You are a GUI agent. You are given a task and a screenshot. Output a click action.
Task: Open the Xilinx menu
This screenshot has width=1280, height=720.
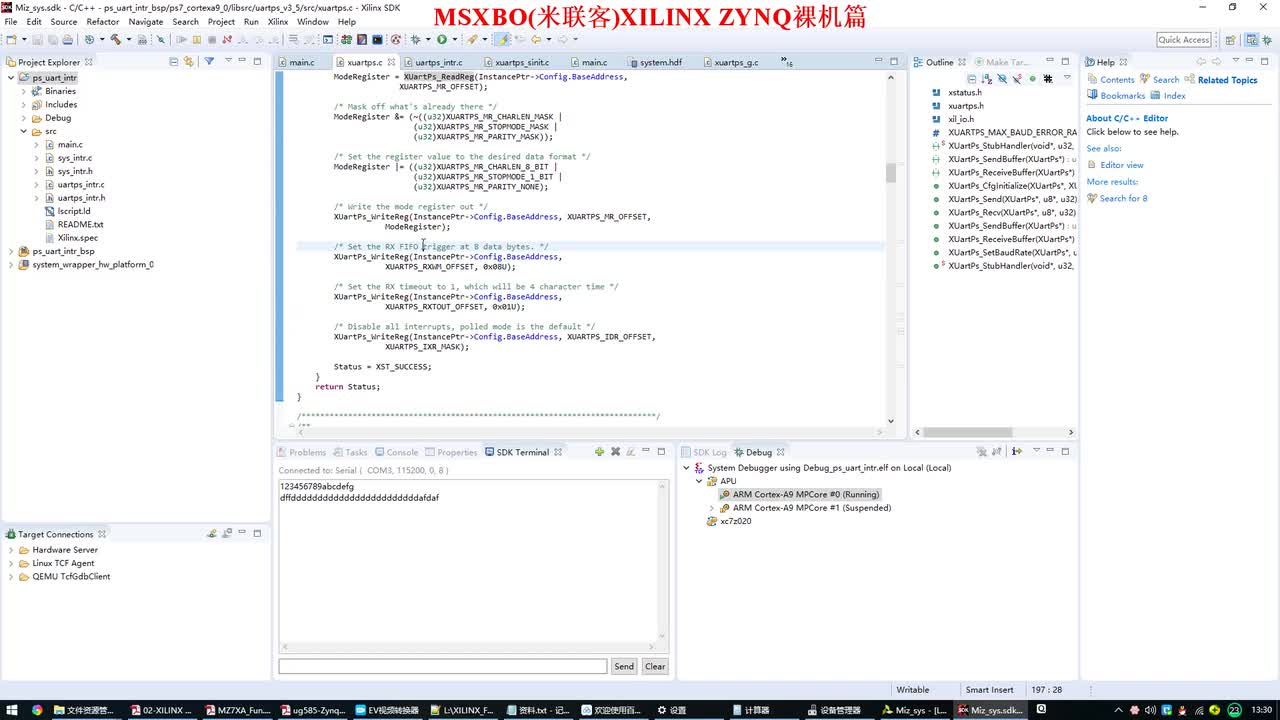(x=278, y=21)
